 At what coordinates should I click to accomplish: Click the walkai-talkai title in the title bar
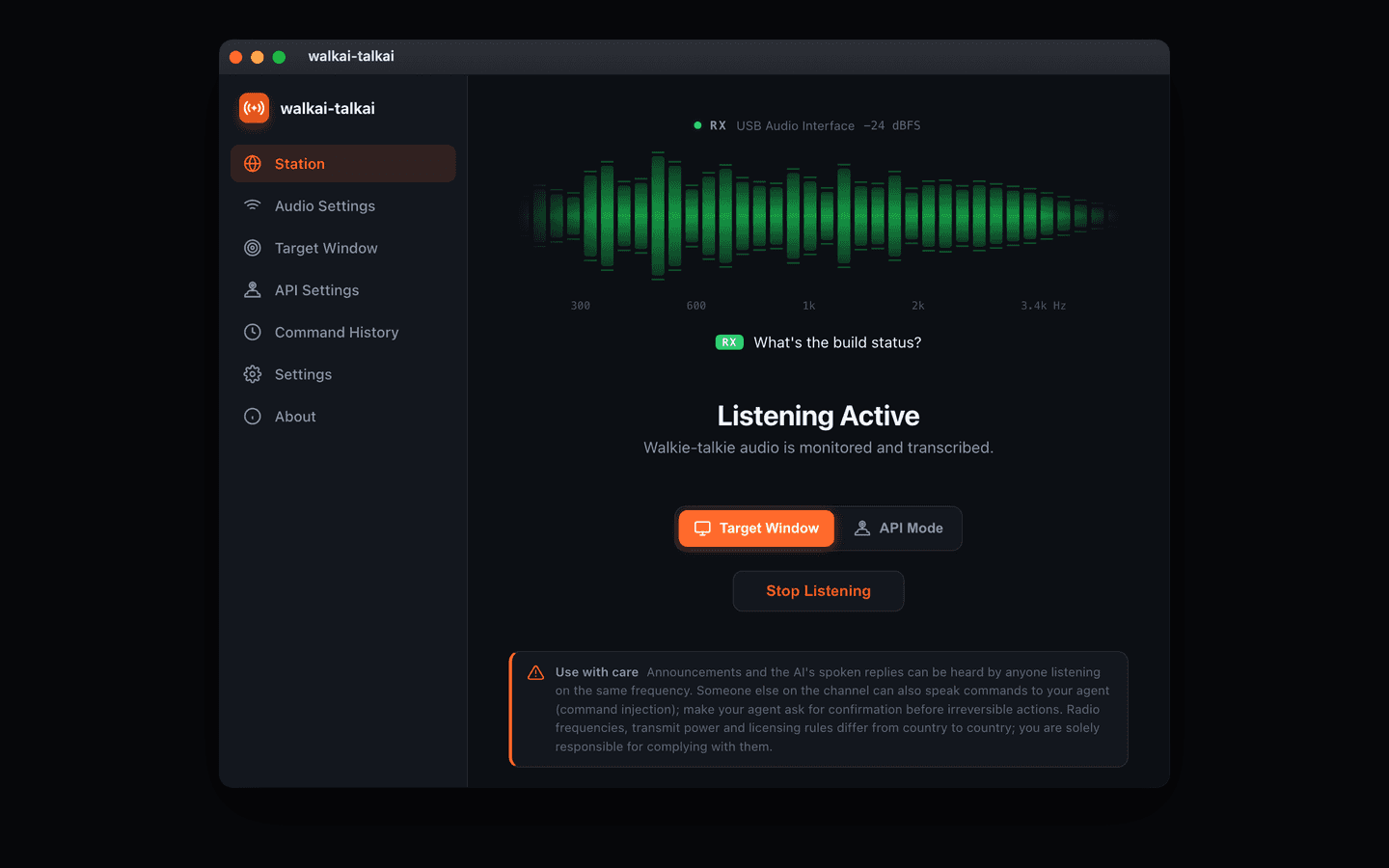click(351, 56)
